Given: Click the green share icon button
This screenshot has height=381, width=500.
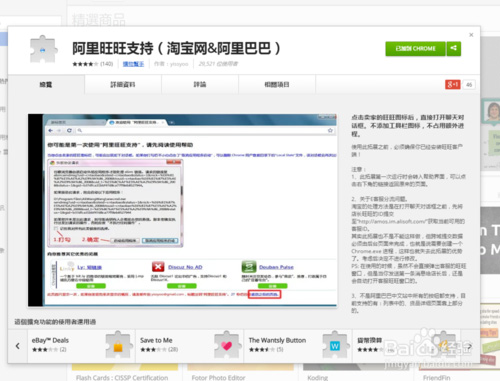Looking at the screenshot, I should coord(454,49).
